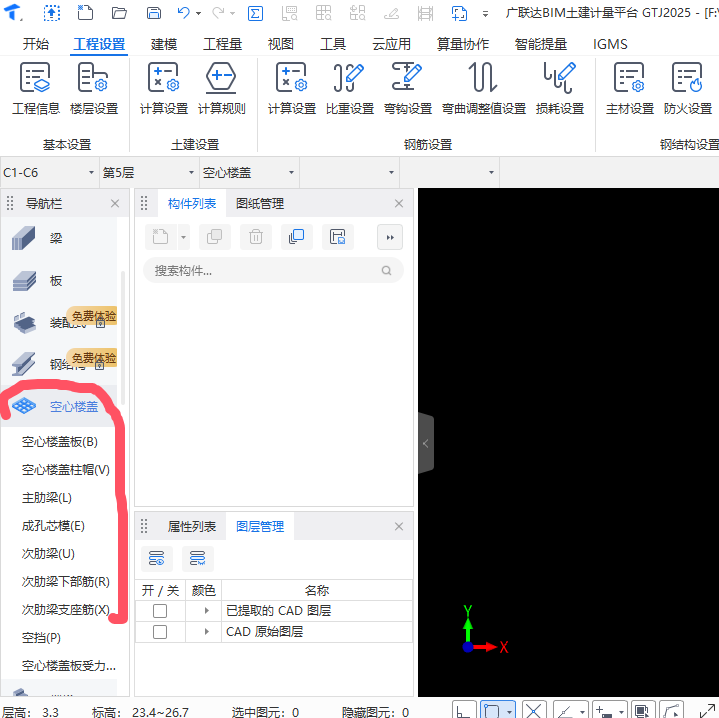The width and height of the screenshot is (719, 718).
Task: Open 计算设置 under 钢筋设置
Action: pos(292,88)
